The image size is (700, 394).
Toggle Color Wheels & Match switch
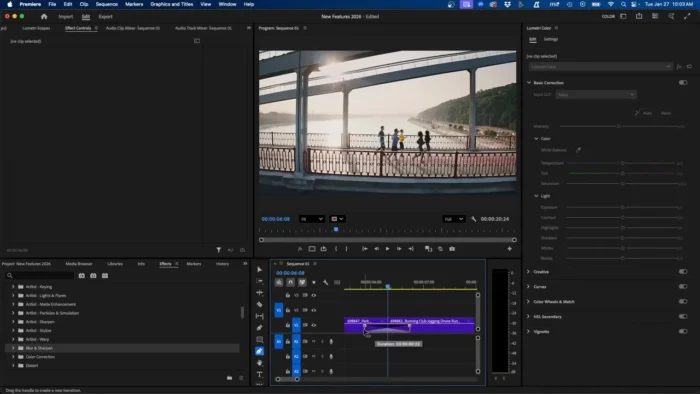pyautogui.click(x=683, y=302)
